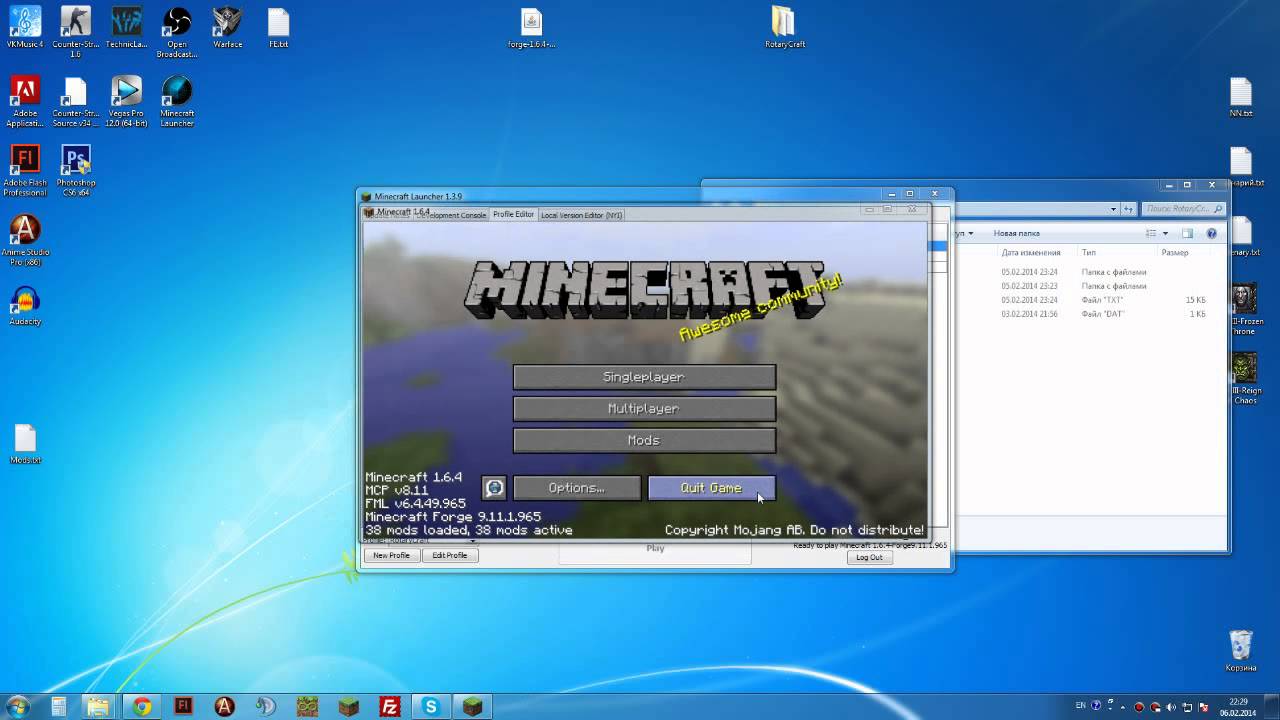This screenshot has height=720, width=1280.
Task: Click Log Out in the launcher
Action: (869, 557)
